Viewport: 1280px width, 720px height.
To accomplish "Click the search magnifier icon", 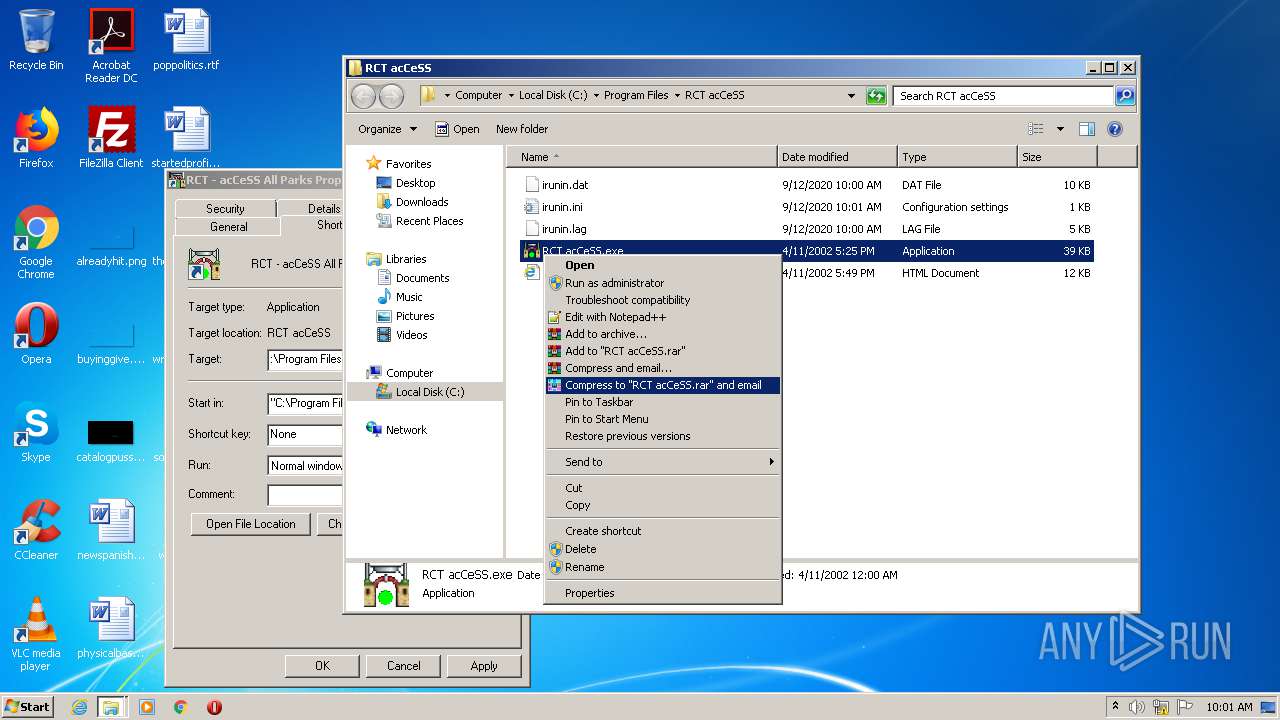I will (1124, 96).
